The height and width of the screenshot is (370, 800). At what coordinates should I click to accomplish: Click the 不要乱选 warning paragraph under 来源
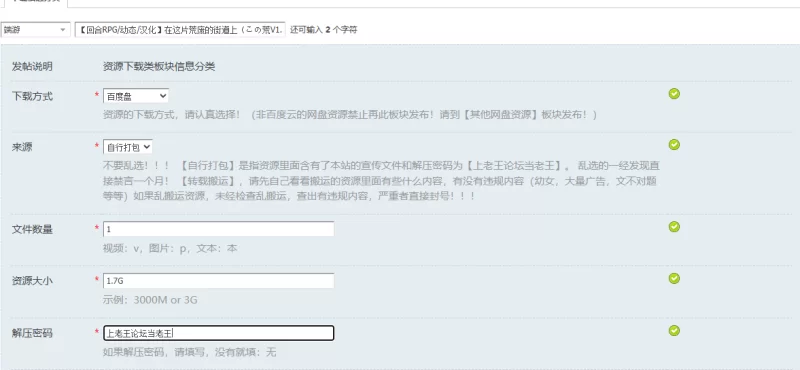pos(382,181)
